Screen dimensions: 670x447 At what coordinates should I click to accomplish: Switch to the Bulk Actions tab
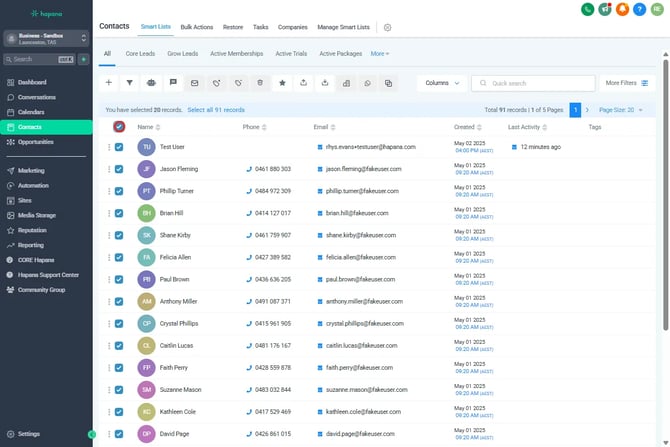tap(197, 27)
